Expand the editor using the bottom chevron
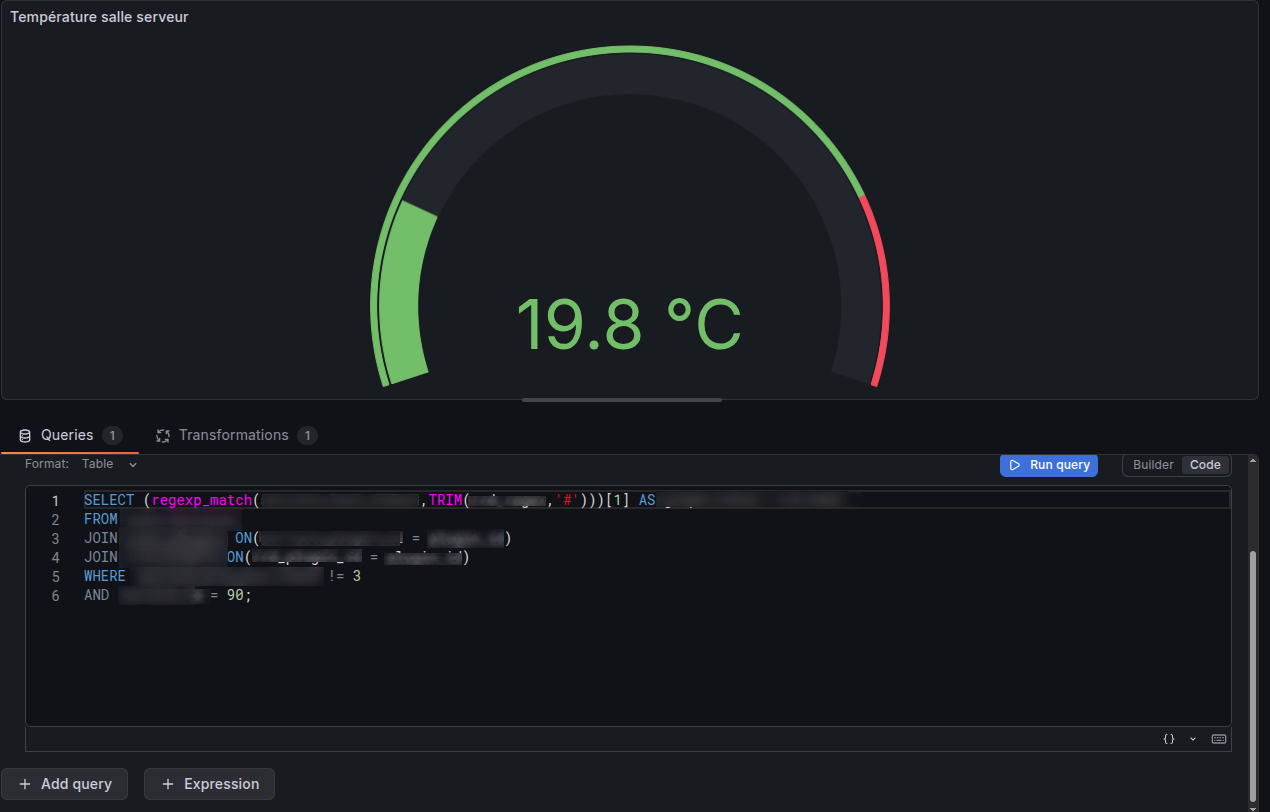1270x812 pixels. click(x=1192, y=739)
